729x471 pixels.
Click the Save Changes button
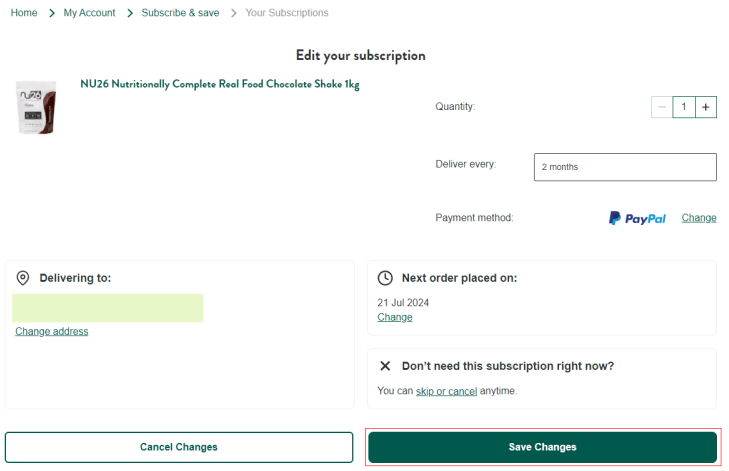[543, 447]
